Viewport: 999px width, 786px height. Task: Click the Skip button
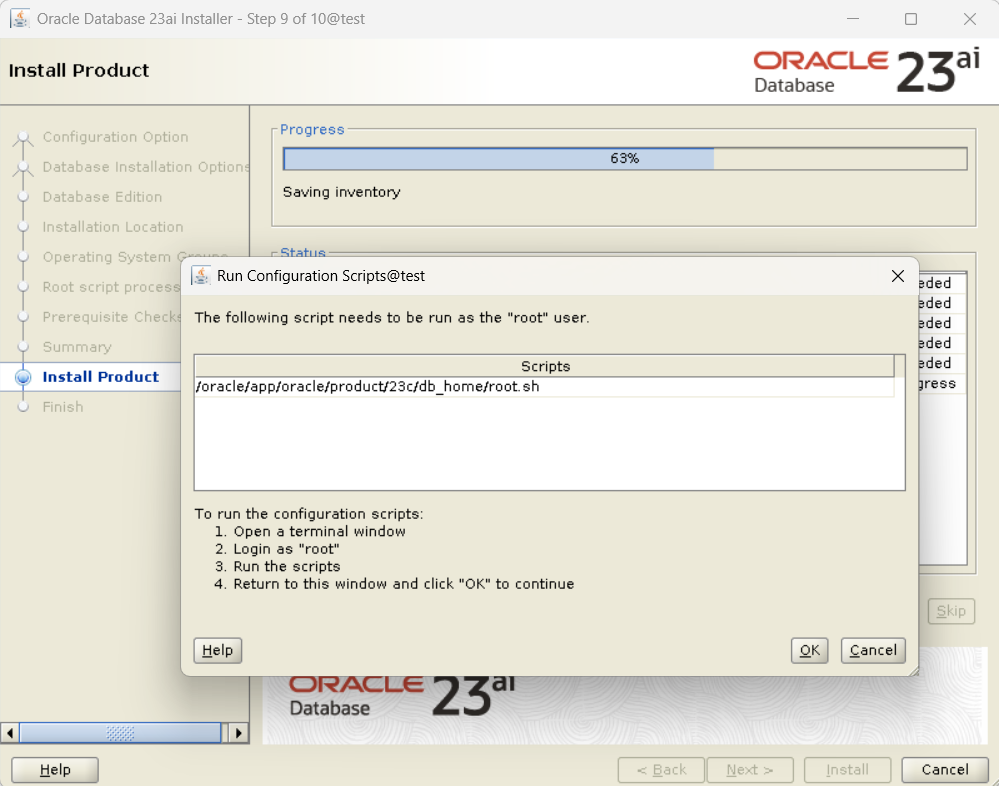[951, 611]
